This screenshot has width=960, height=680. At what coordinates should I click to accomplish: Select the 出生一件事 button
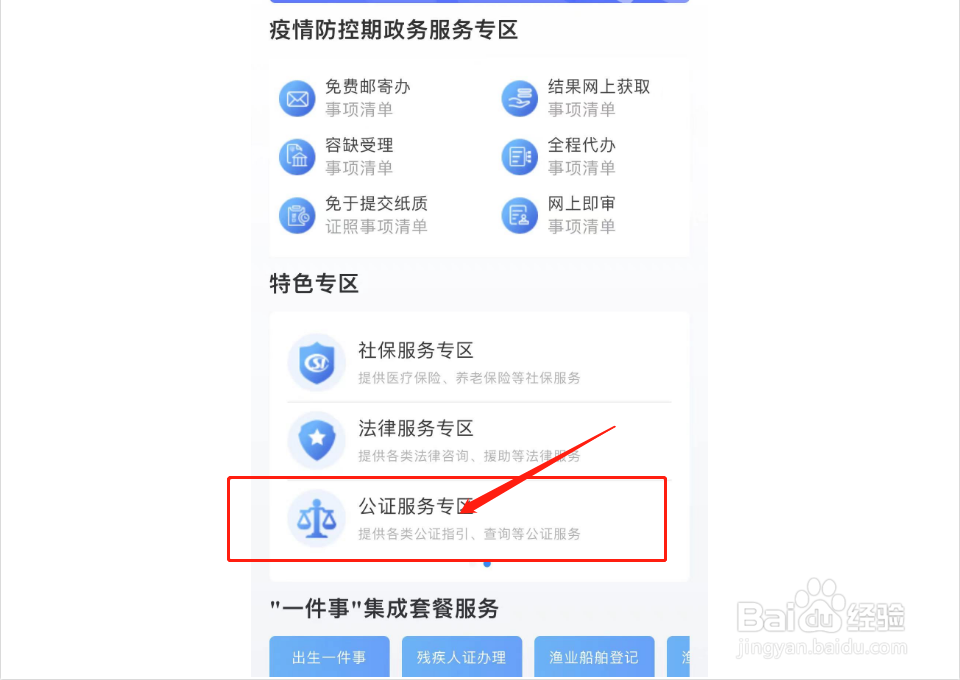pos(329,657)
